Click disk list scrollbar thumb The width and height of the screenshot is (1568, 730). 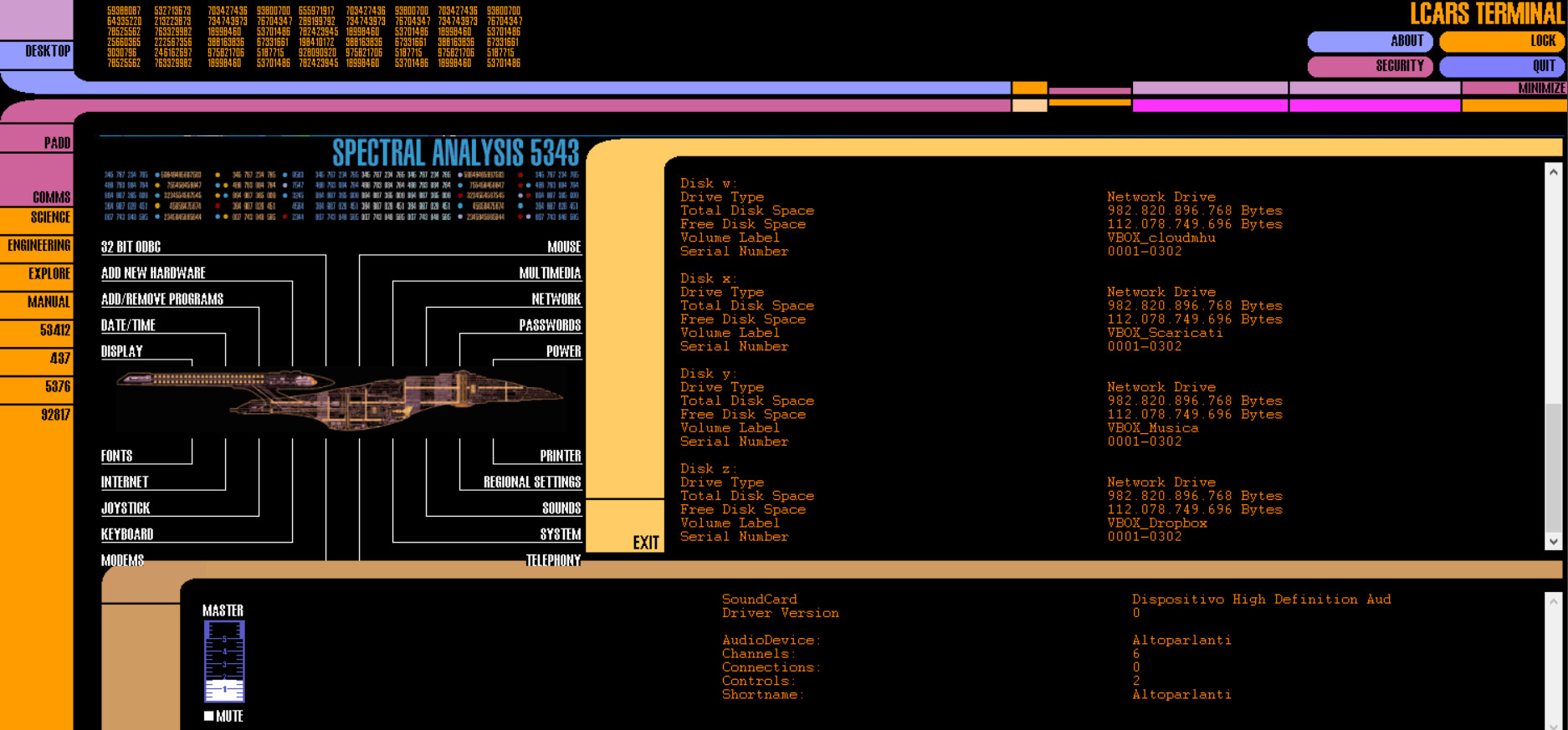pos(1553,467)
